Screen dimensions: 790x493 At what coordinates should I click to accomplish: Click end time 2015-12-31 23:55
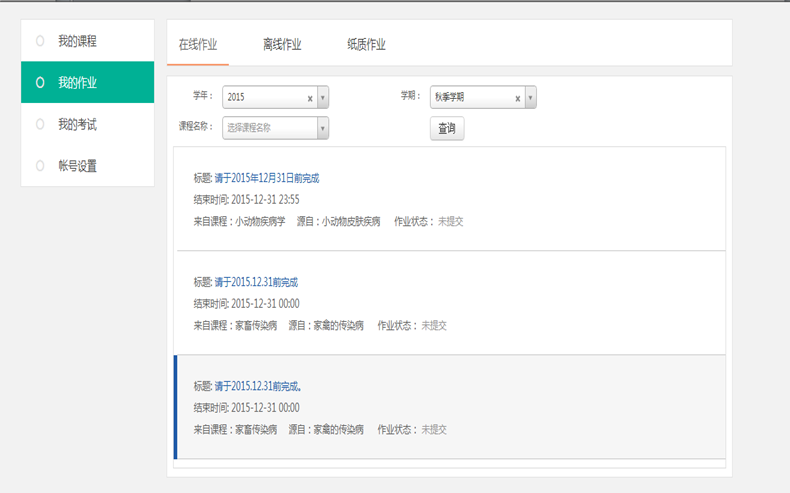coord(266,200)
